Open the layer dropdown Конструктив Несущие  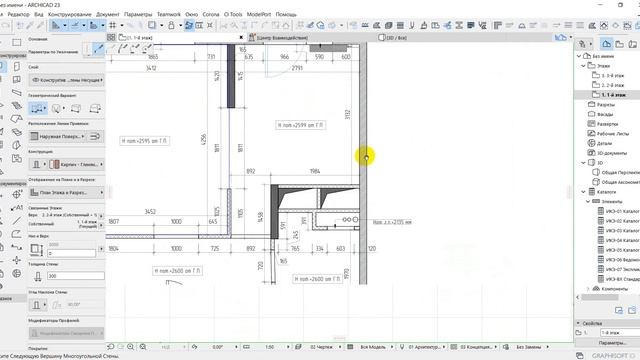(67, 80)
